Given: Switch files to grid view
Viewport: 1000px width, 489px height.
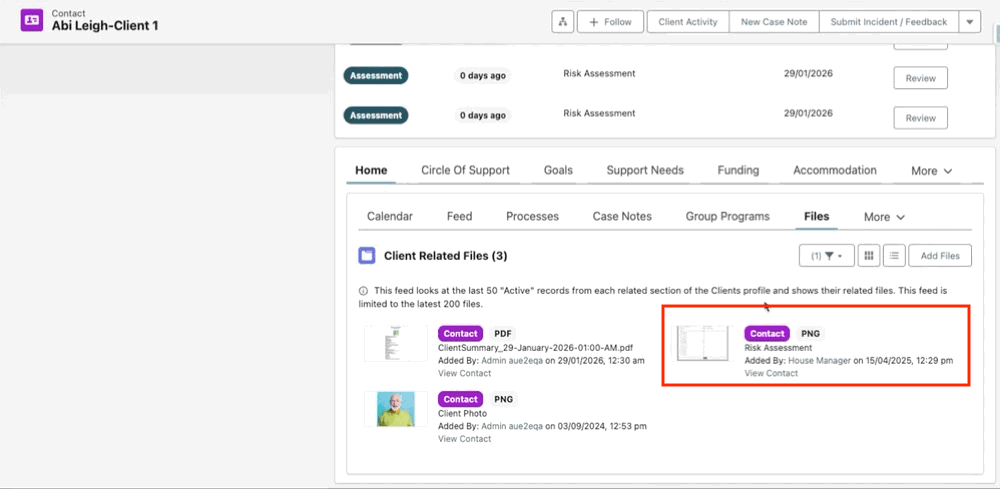Looking at the screenshot, I should 869,256.
